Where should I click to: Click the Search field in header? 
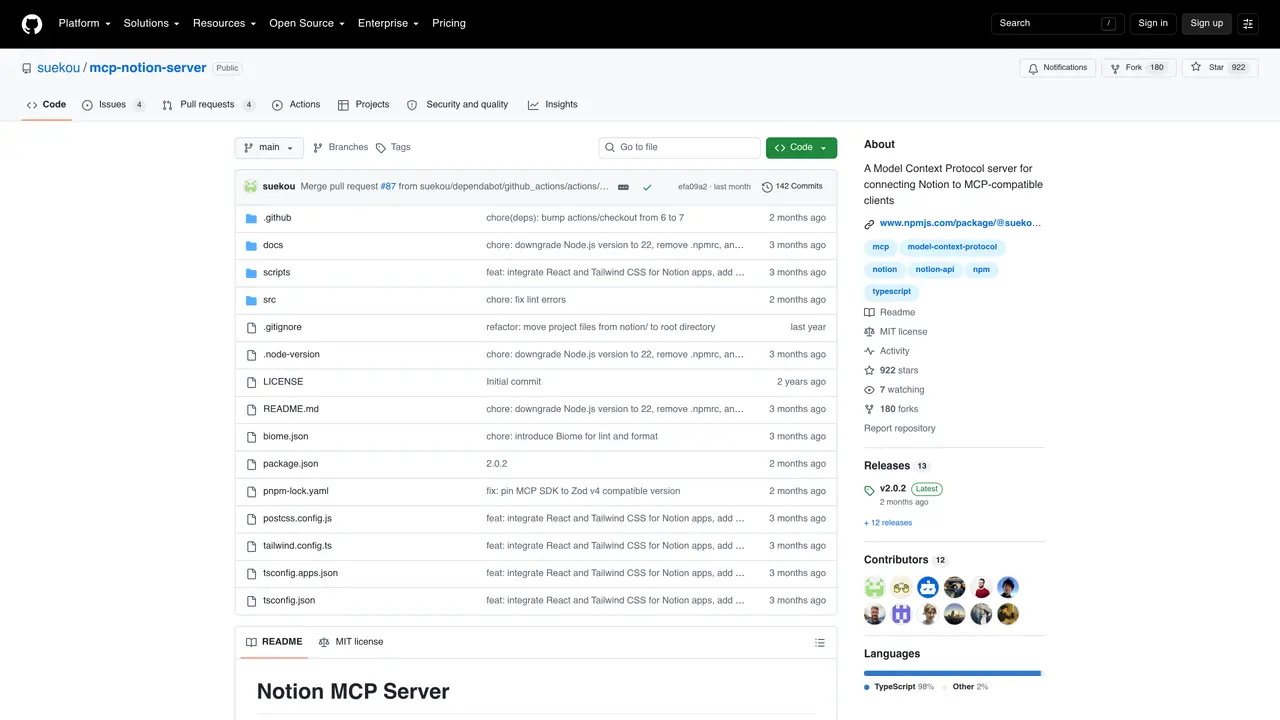(x=1058, y=23)
